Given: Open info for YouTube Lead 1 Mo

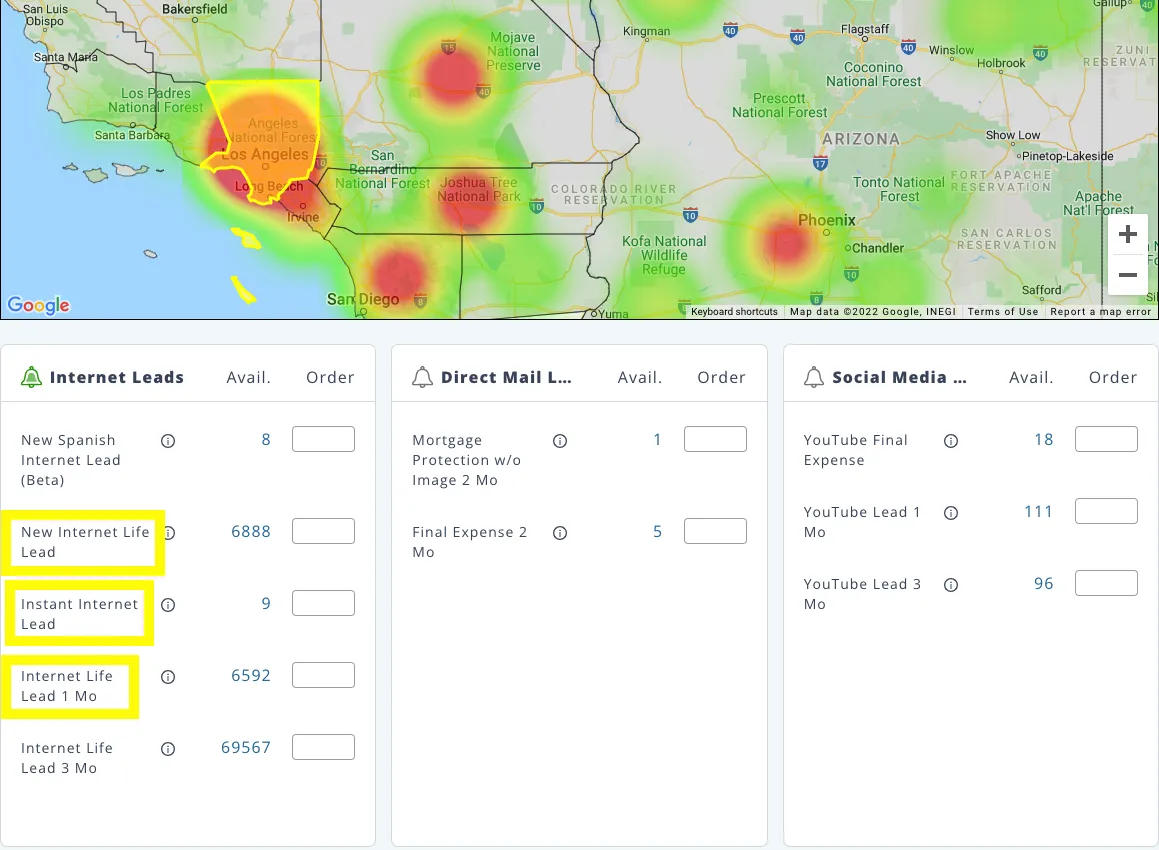Looking at the screenshot, I should (x=951, y=513).
